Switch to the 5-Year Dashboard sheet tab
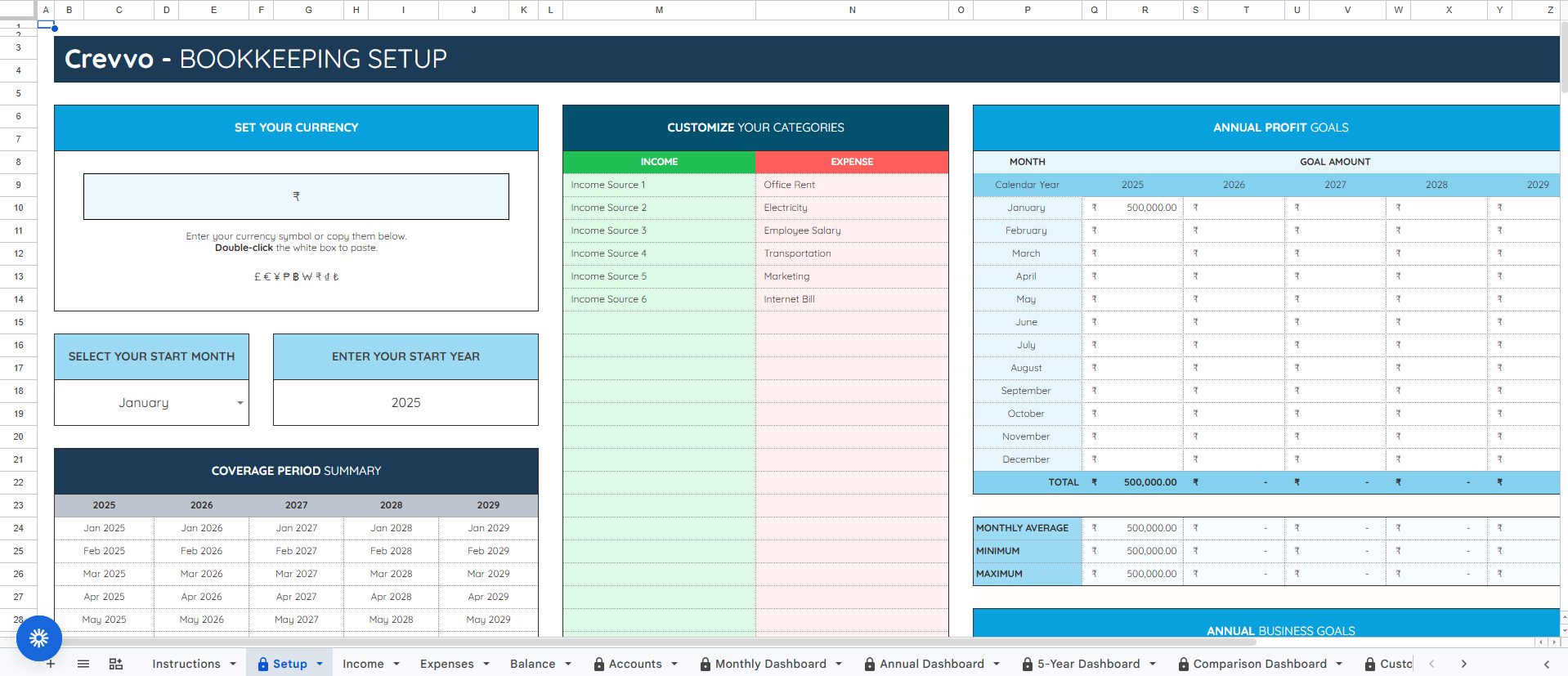The width and height of the screenshot is (1568, 676). (1089, 664)
